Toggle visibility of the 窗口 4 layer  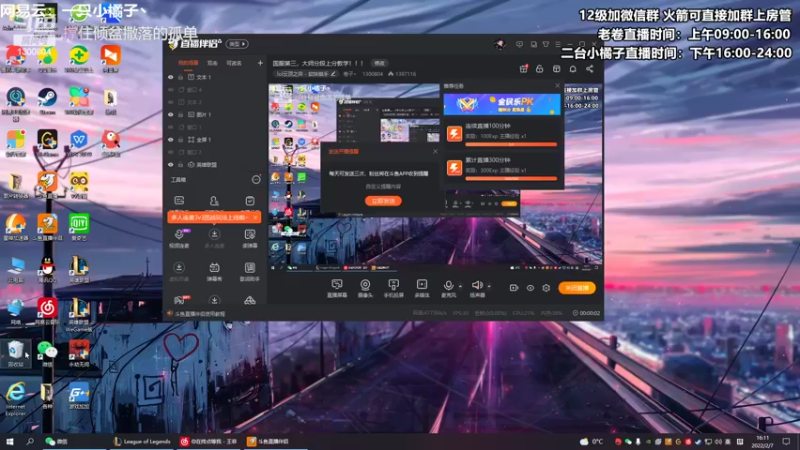tap(170, 89)
